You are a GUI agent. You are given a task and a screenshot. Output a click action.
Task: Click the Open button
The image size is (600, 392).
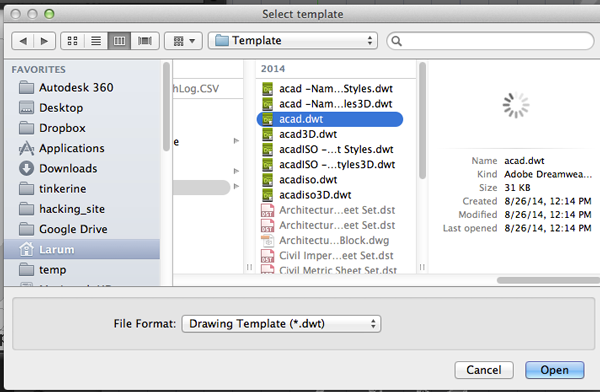tap(554, 370)
